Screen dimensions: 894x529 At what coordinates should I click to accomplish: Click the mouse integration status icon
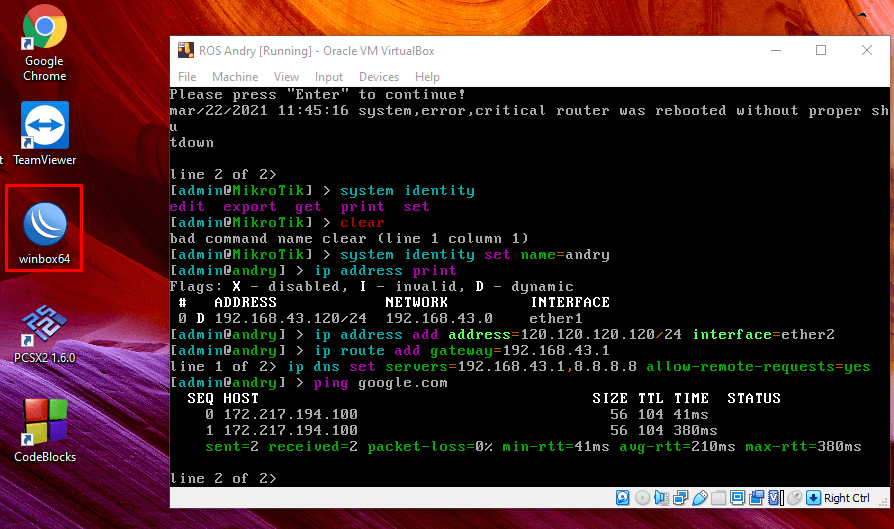(794, 498)
